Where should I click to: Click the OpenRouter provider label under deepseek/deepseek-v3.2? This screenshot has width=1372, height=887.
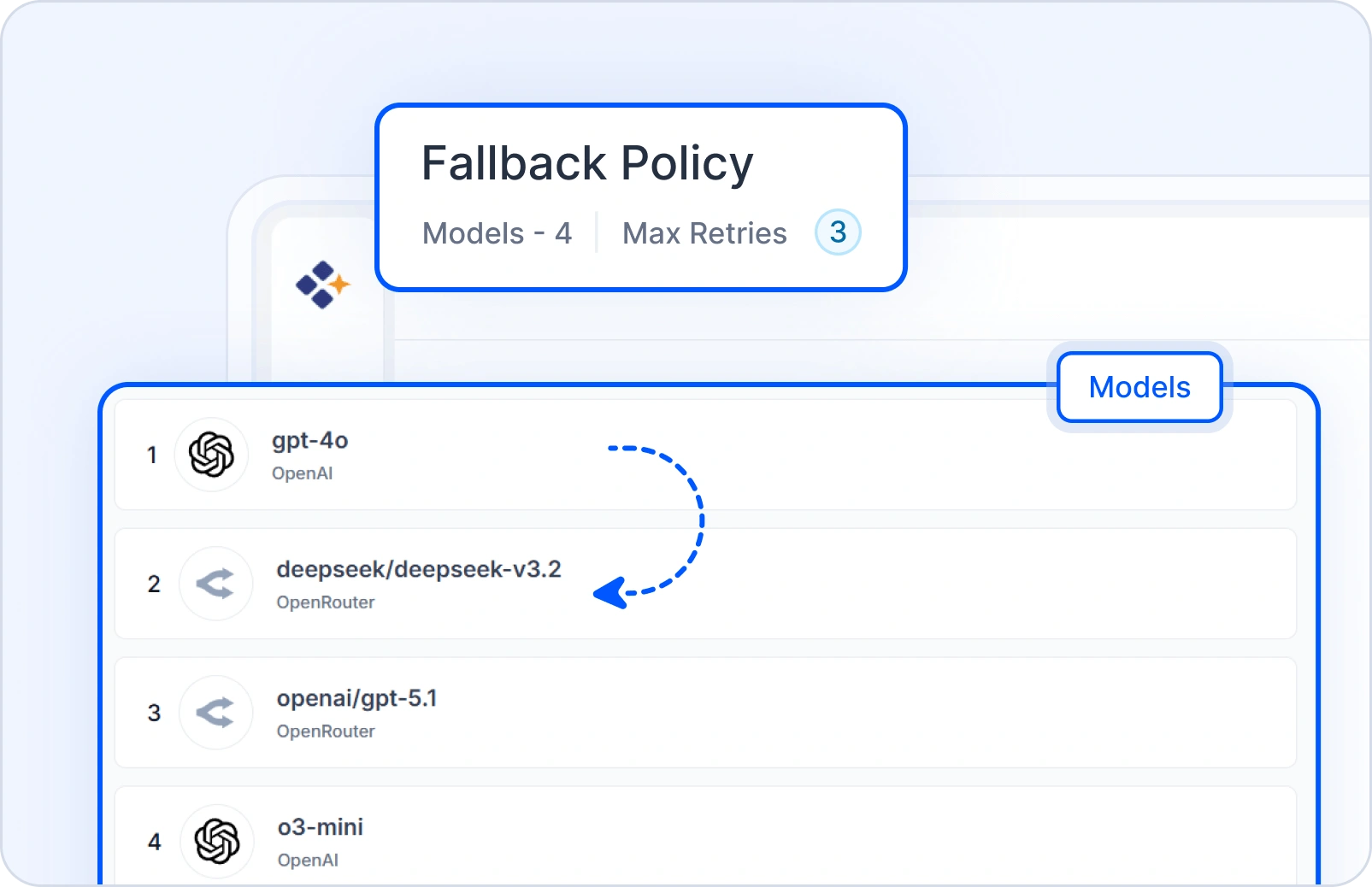(x=326, y=602)
